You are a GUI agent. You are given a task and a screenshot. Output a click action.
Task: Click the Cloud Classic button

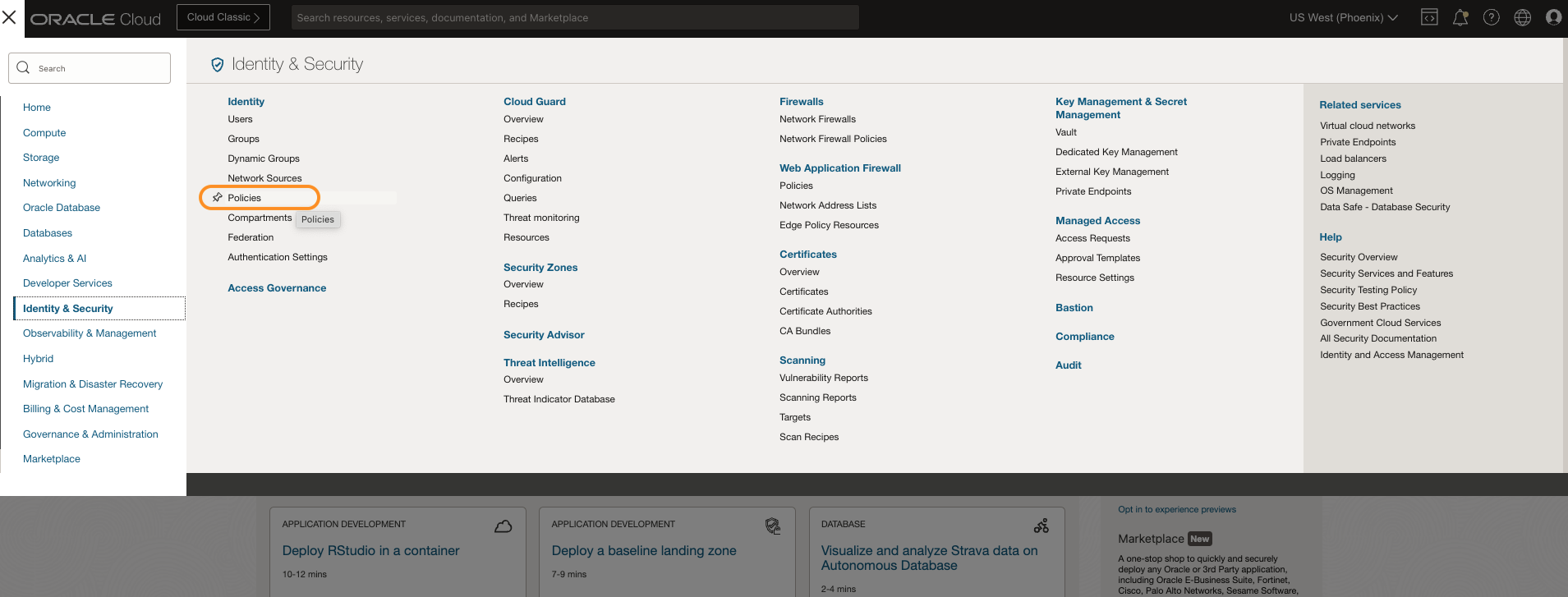[223, 17]
